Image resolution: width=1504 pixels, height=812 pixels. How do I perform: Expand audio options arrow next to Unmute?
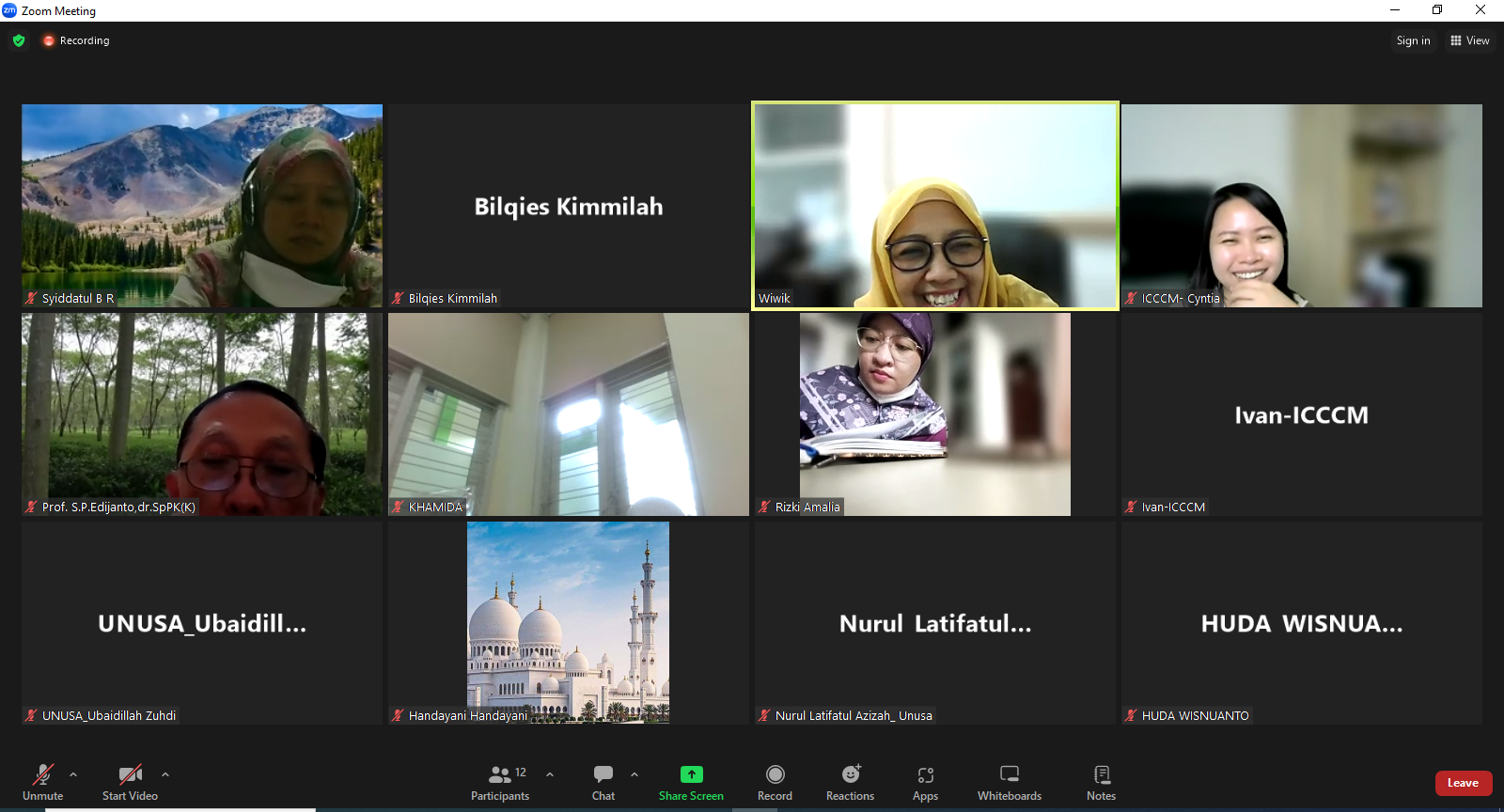73,774
